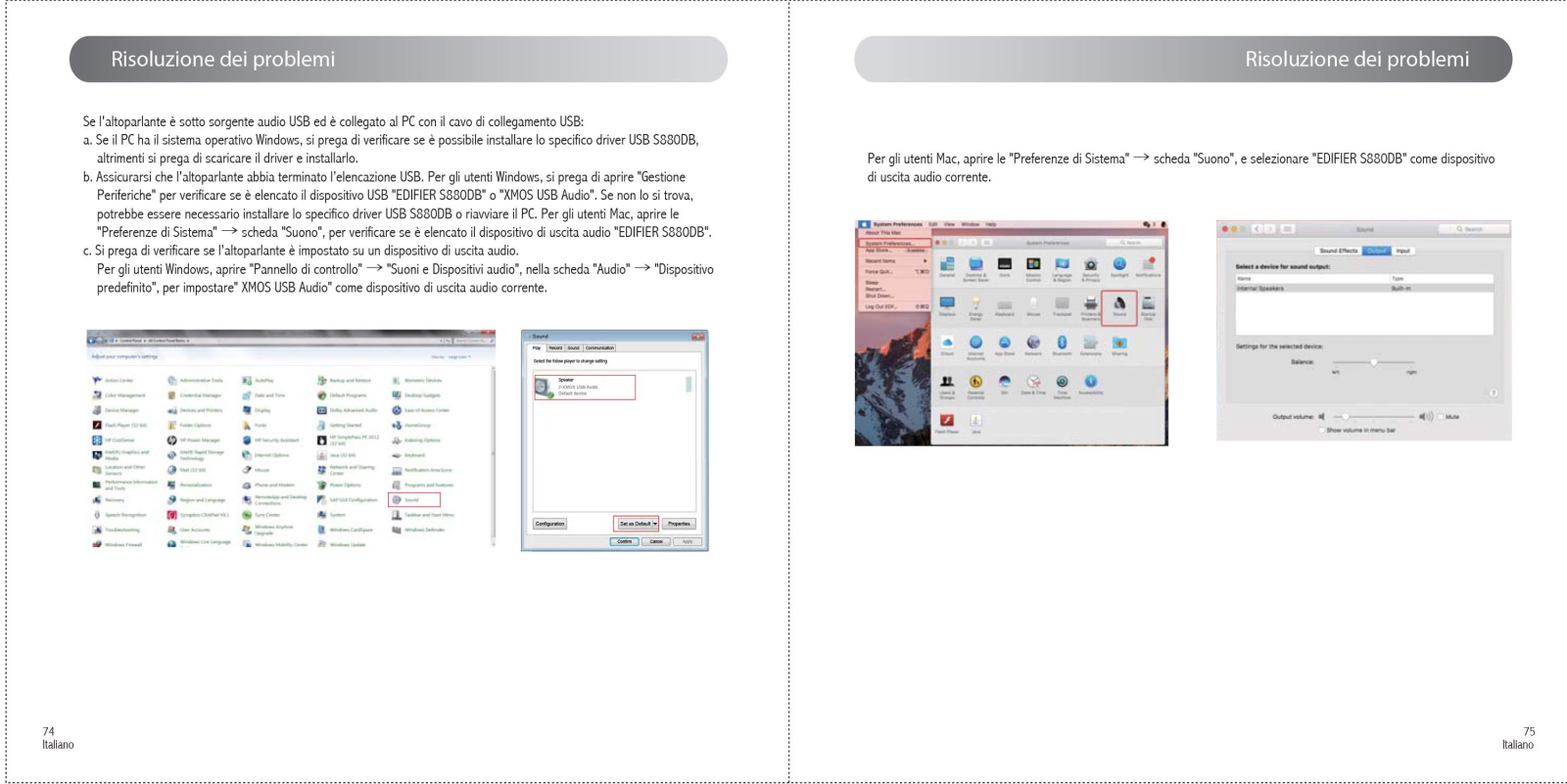Open Sound in Windows Control Panel
The image size is (1567, 784).
(415, 500)
